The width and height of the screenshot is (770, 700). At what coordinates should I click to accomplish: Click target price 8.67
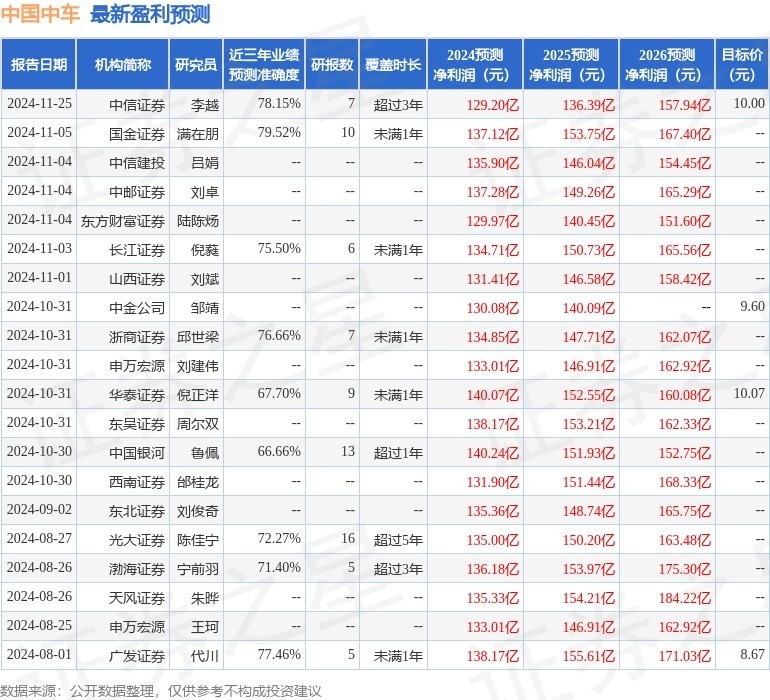pyautogui.click(x=752, y=654)
